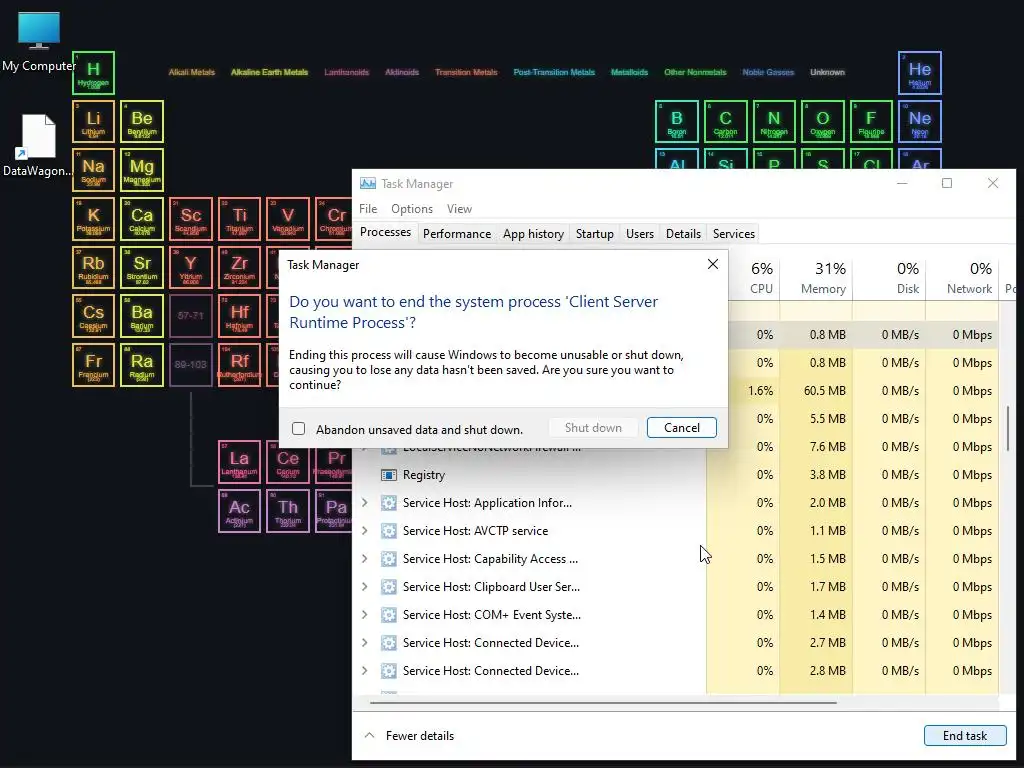Click the 1.6% CPU value
This screenshot has height=768, width=1024.
click(760, 391)
